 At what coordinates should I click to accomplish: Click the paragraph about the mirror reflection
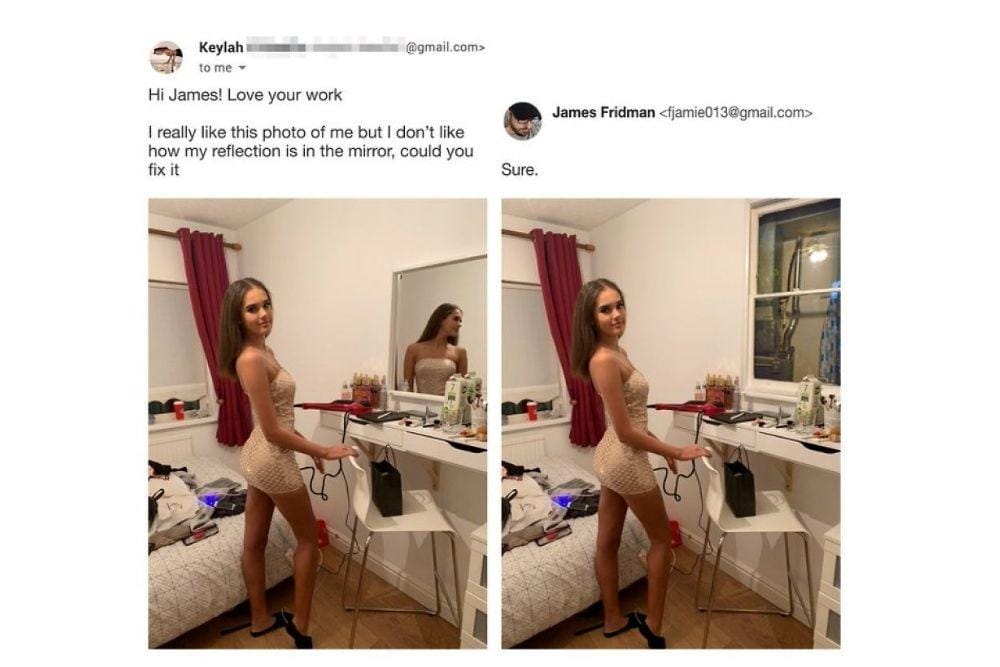pyautogui.click(x=311, y=151)
